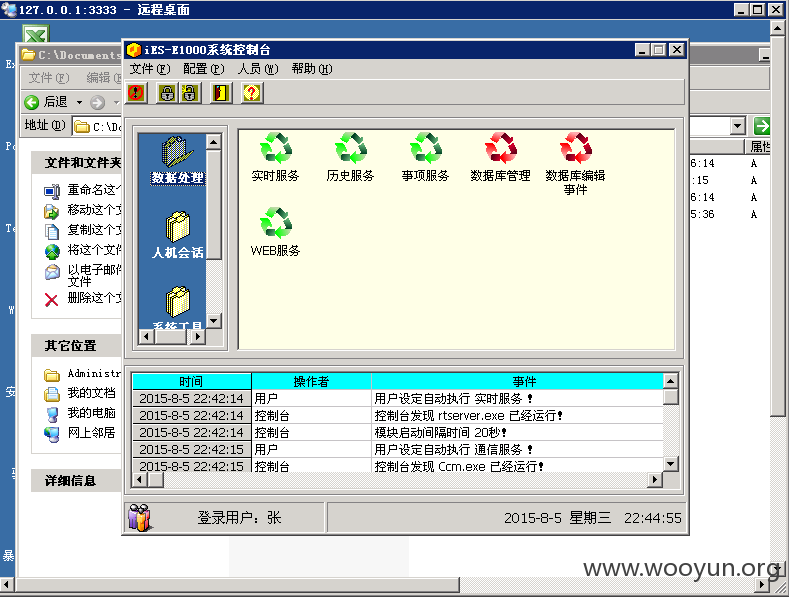Click 复制 copy file icon in Explorer panel
Screen dimensions: 789x597
(52, 231)
